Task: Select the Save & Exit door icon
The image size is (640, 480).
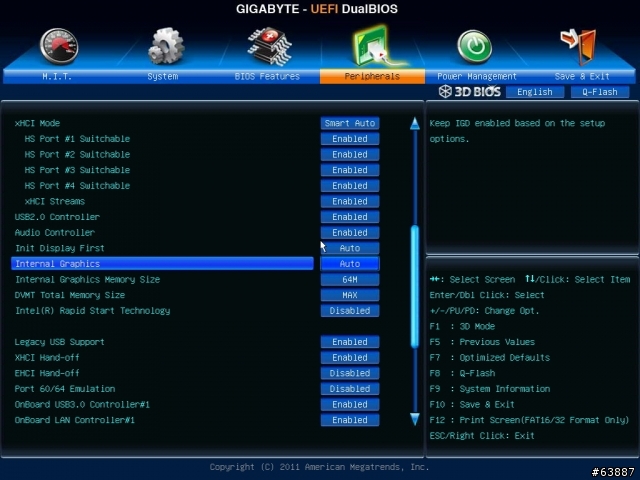Action: tap(579, 47)
